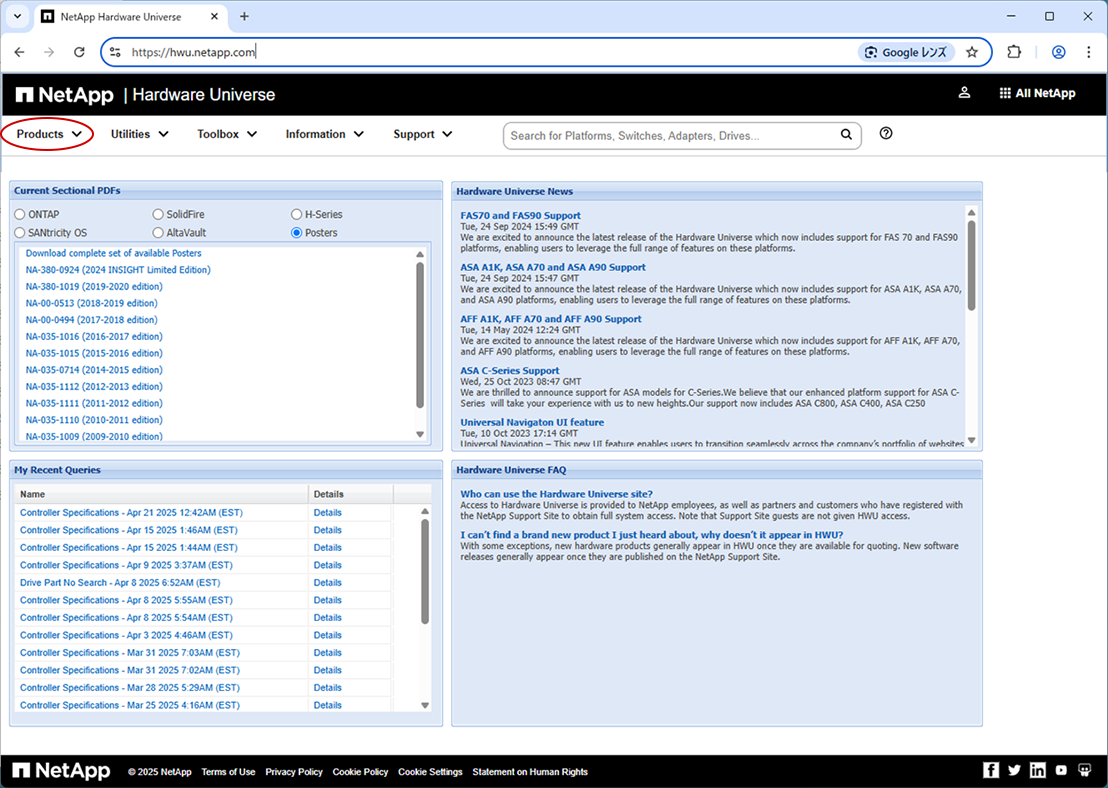The width and height of the screenshot is (1108, 788).
Task: Open the tab search dropdown arrow
Action: pos(18,16)
